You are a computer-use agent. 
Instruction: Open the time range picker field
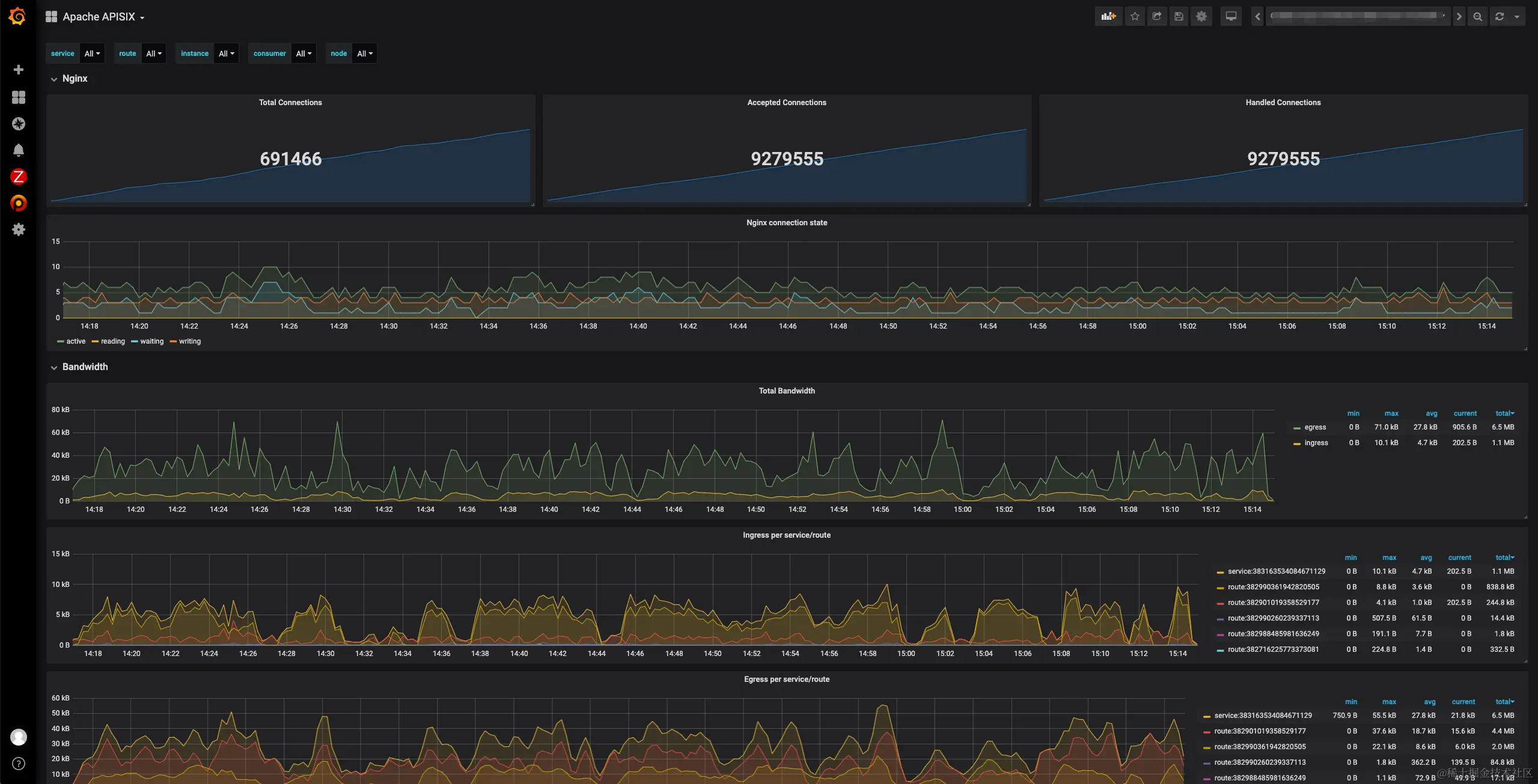(1357, 17)
